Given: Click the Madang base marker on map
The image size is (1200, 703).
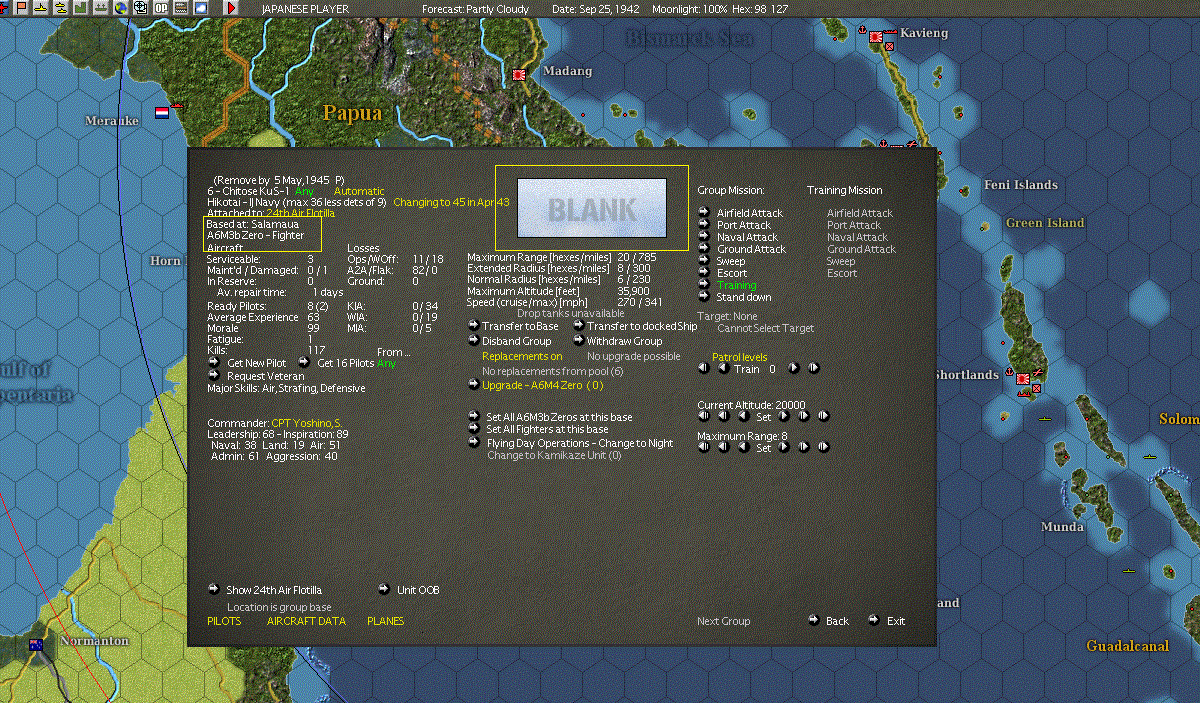Looking at the screenshot, I should coord(519,75).
